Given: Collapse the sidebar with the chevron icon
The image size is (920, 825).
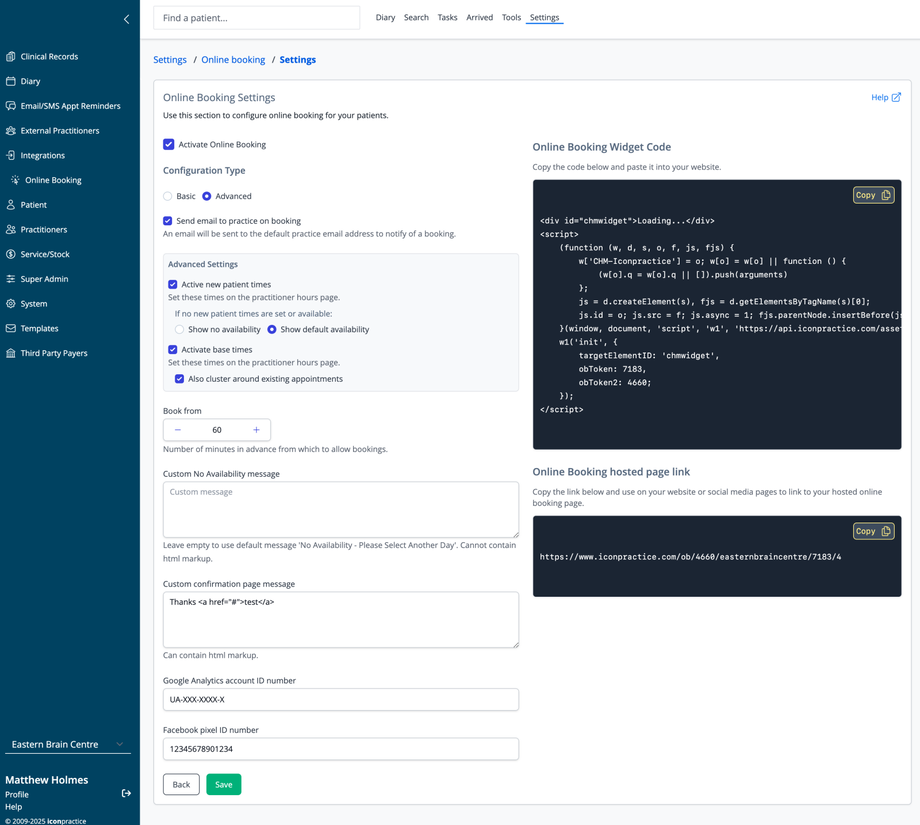Looking at the screenshot, I should pos(126,19).
